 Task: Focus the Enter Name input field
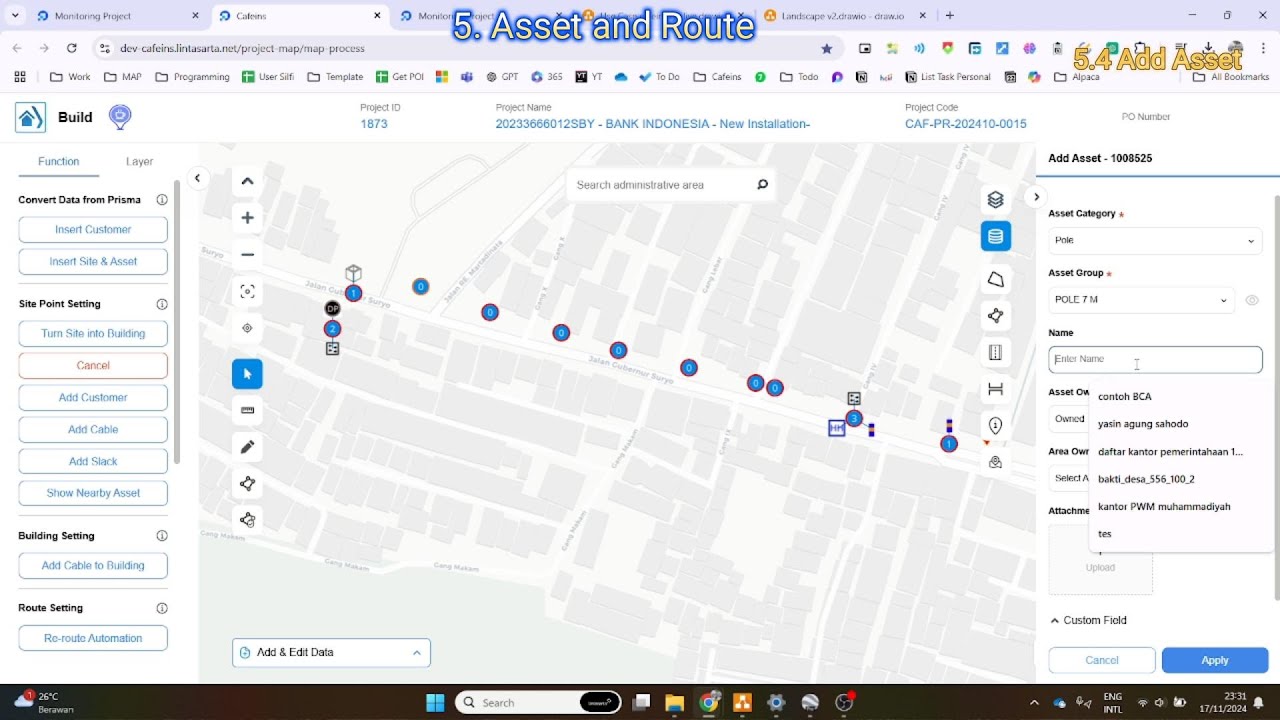[1155, 360]
